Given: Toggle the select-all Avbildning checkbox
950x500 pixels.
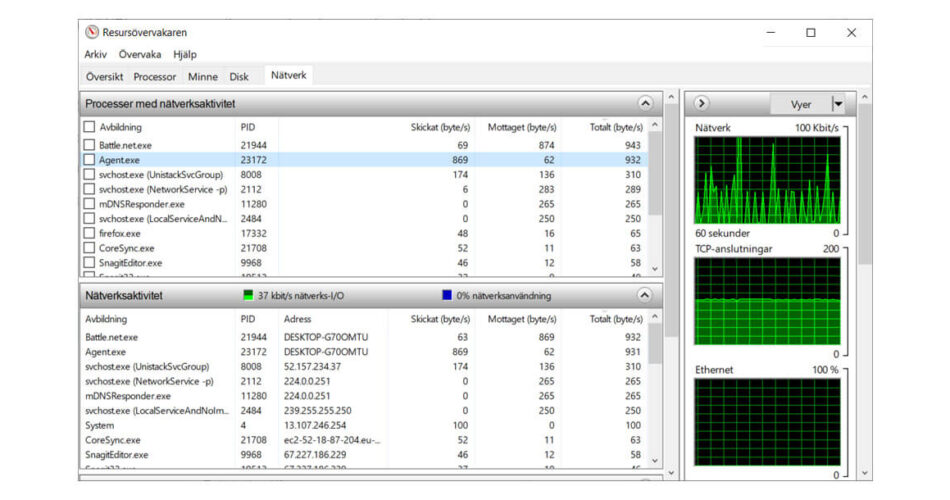Looking at the screenshot, I should coord(90,127).
